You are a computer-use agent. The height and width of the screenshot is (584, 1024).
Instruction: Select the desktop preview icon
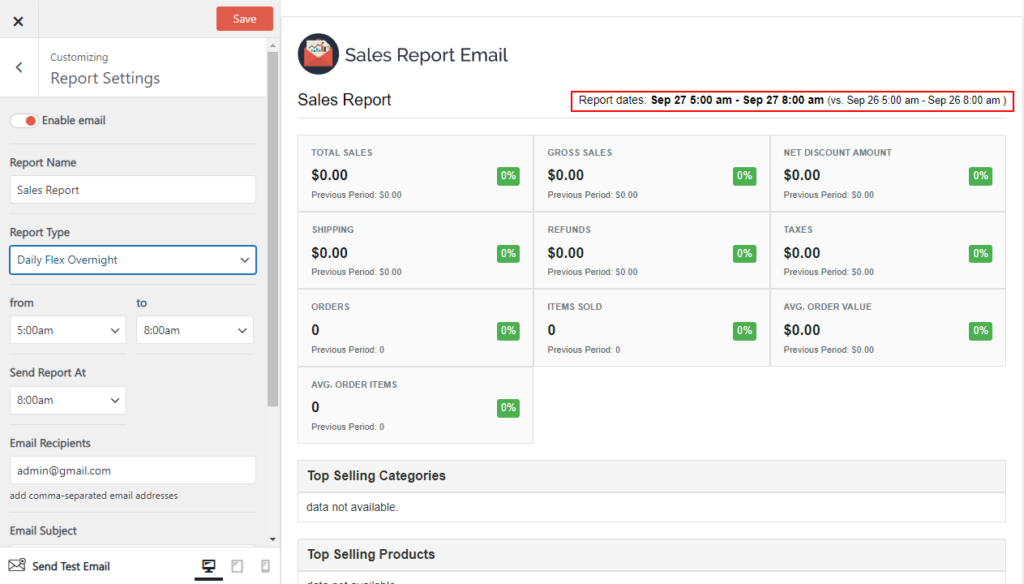coord(208,565)
